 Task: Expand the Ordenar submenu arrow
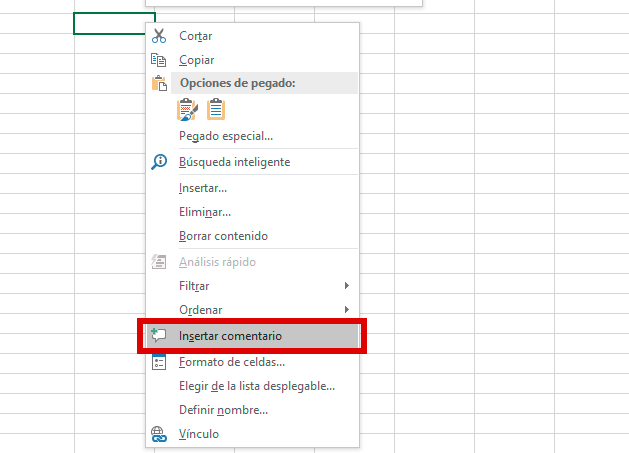point(347,310)
